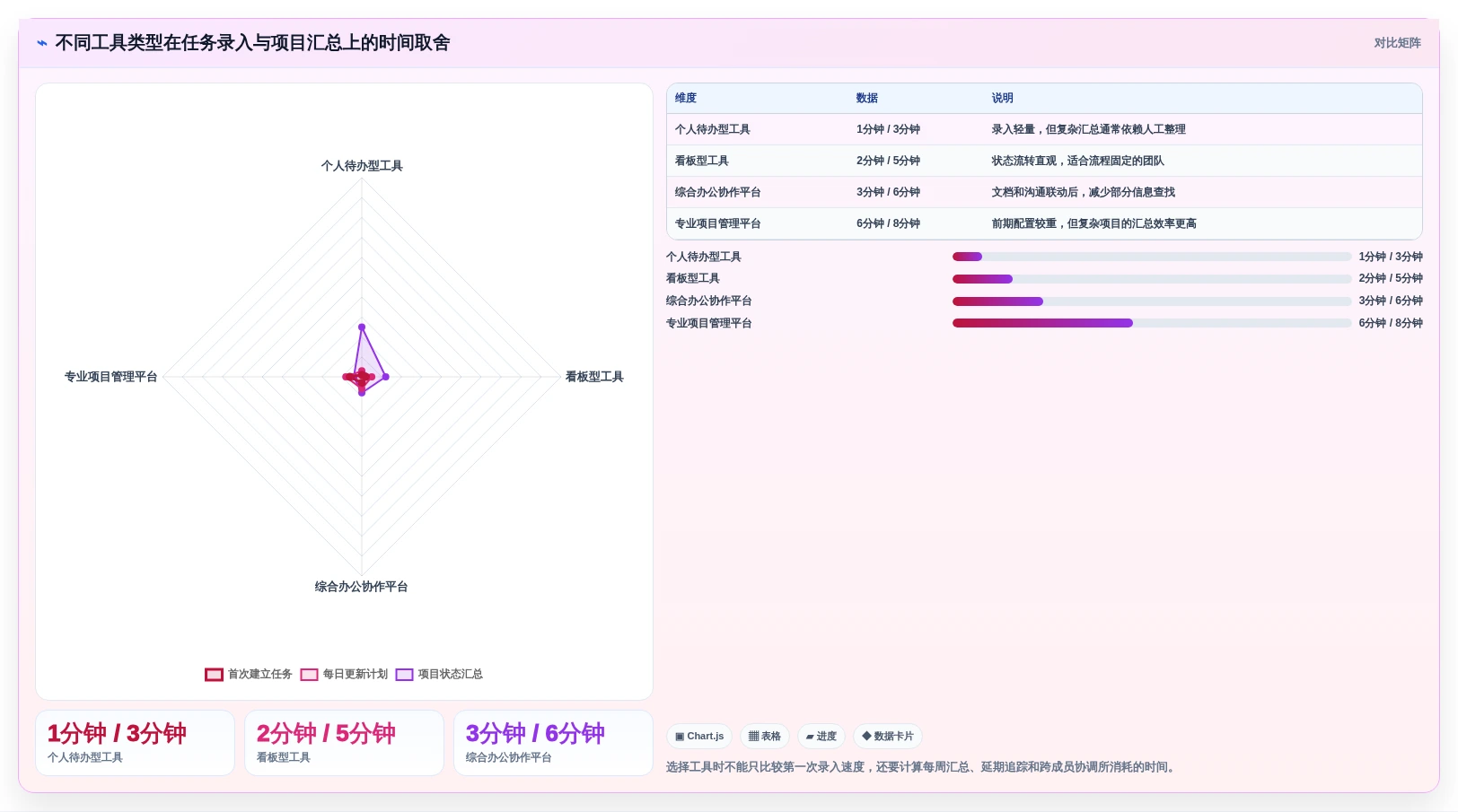Click the 数据卡片 tag chip
The height and width of the screenshot is (812, 1458).
(x=888, y=737)
